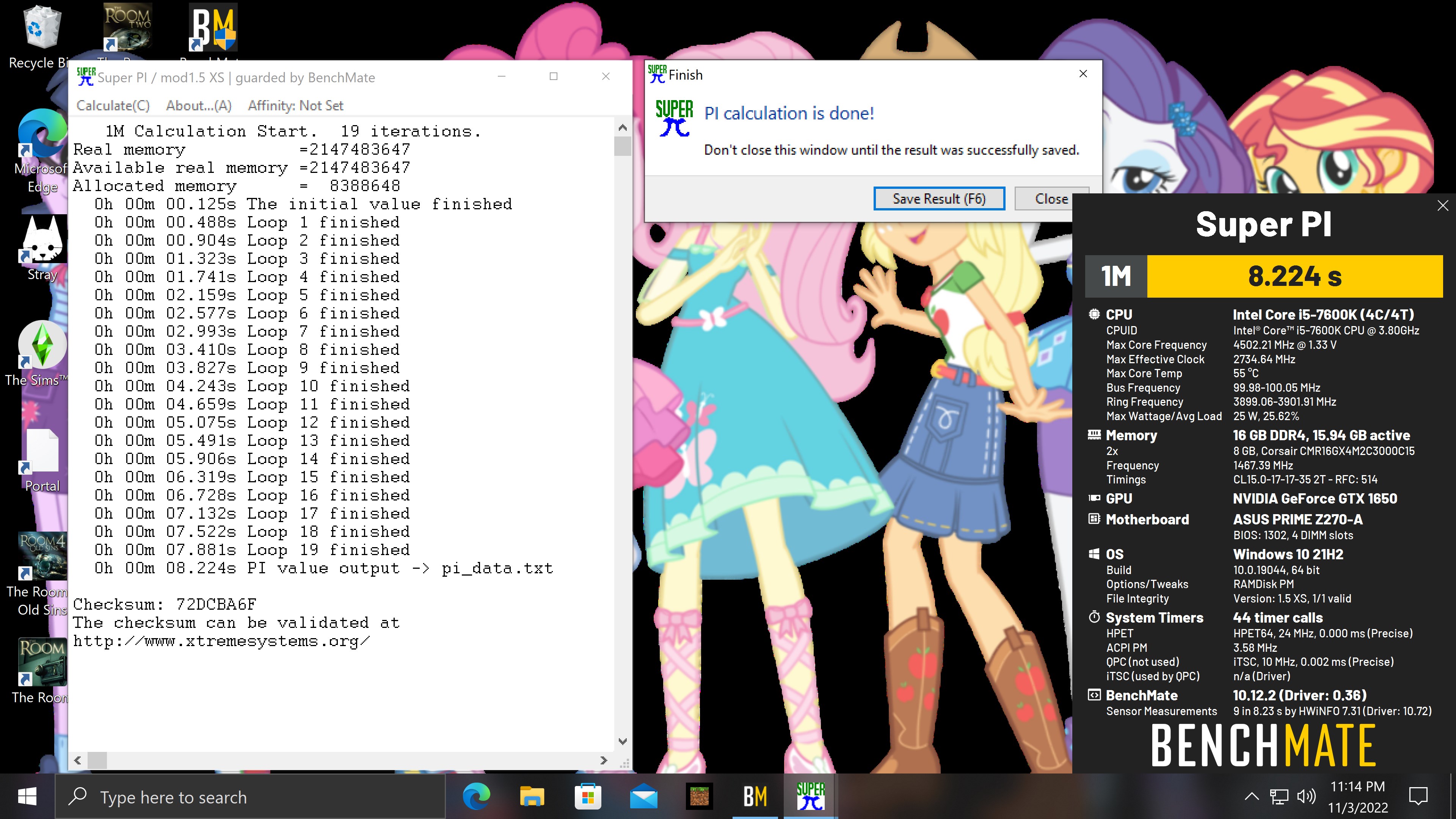Screen dimensions: 1456x819
Task: Open File Explorer from the taskbar
Action: pos(532,797)
